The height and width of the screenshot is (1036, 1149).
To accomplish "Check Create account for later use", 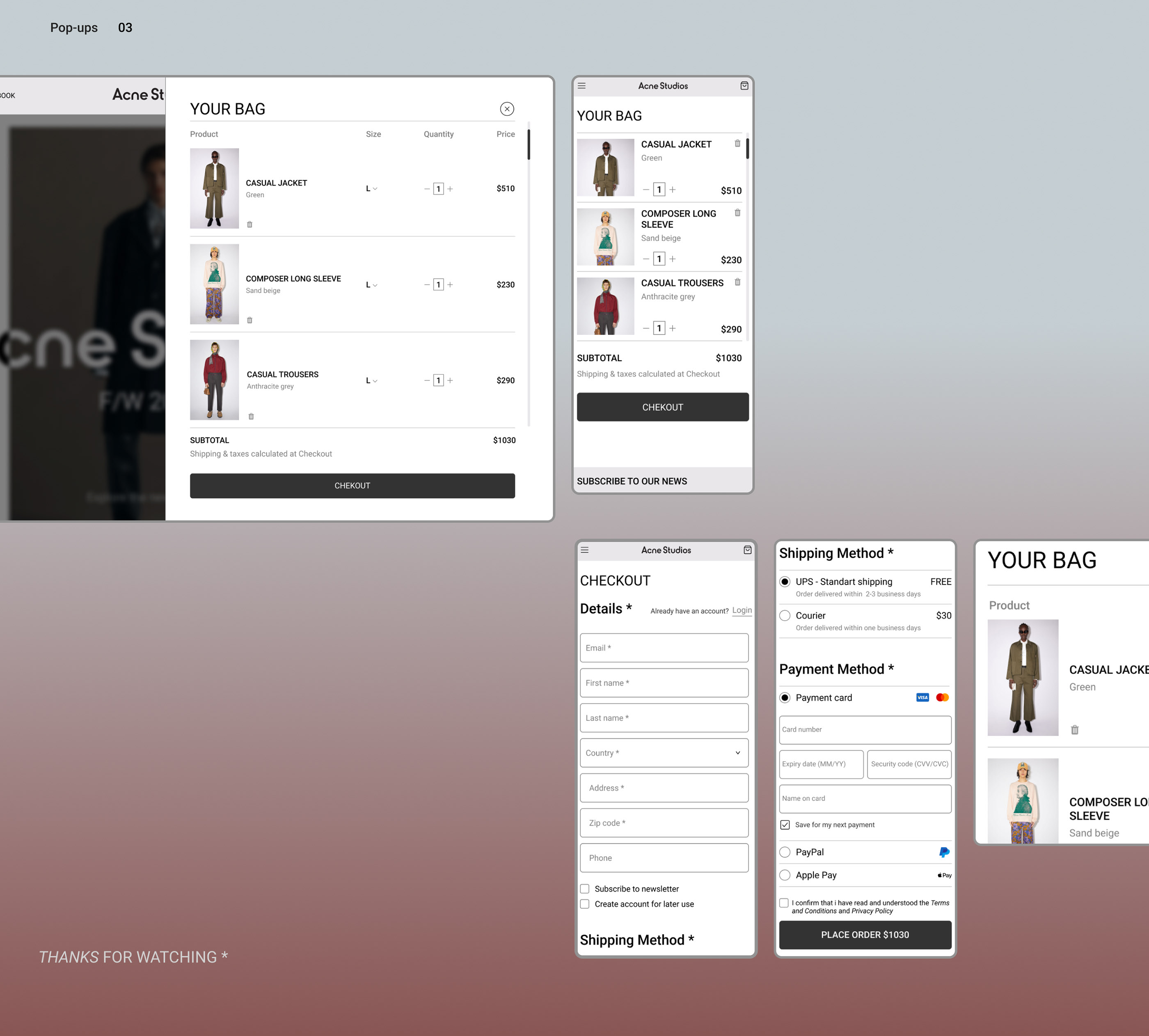I will (584, 904).
